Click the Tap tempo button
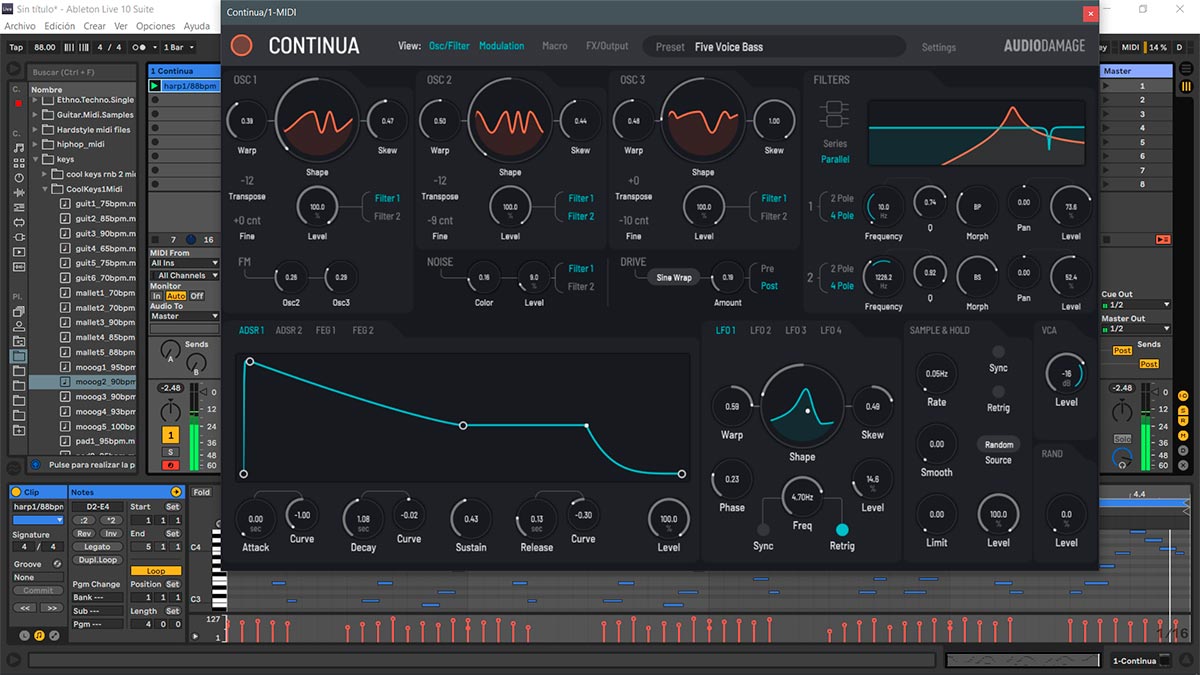Screen dimensions: 1200x675 (x=16, y=47)
